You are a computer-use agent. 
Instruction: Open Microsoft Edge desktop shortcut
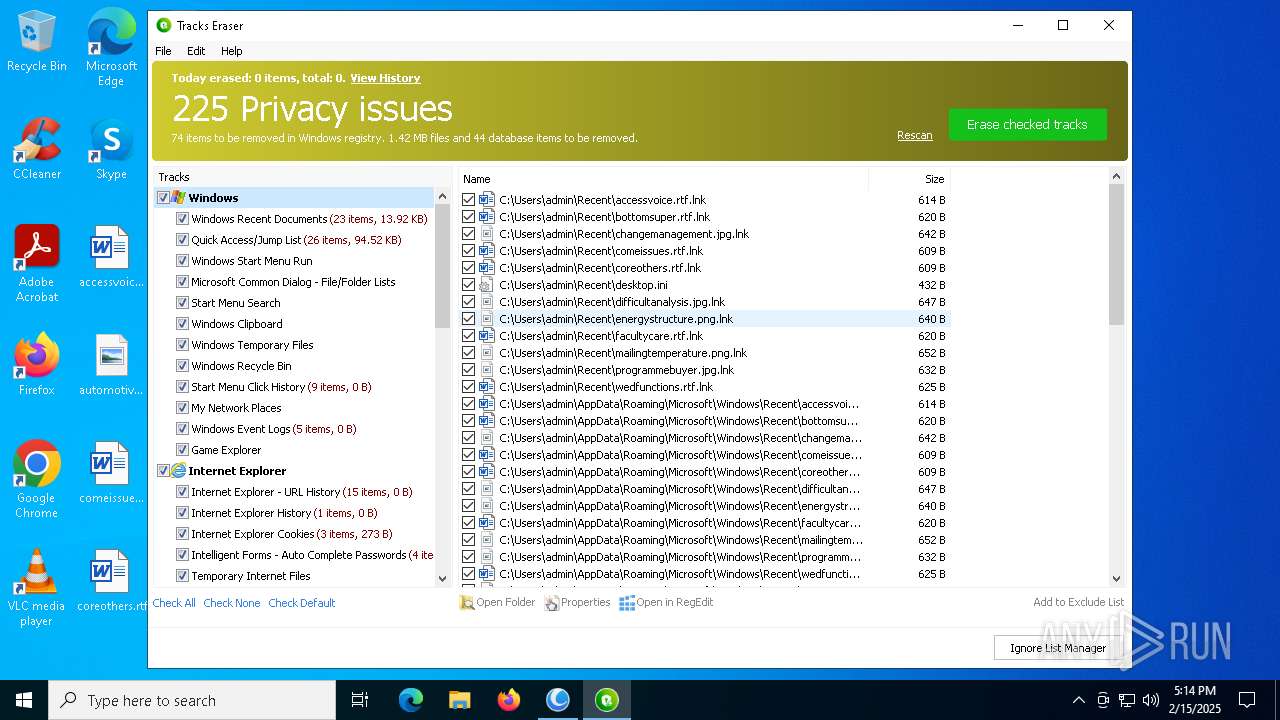pyautogui.click(x=111, y=48)
